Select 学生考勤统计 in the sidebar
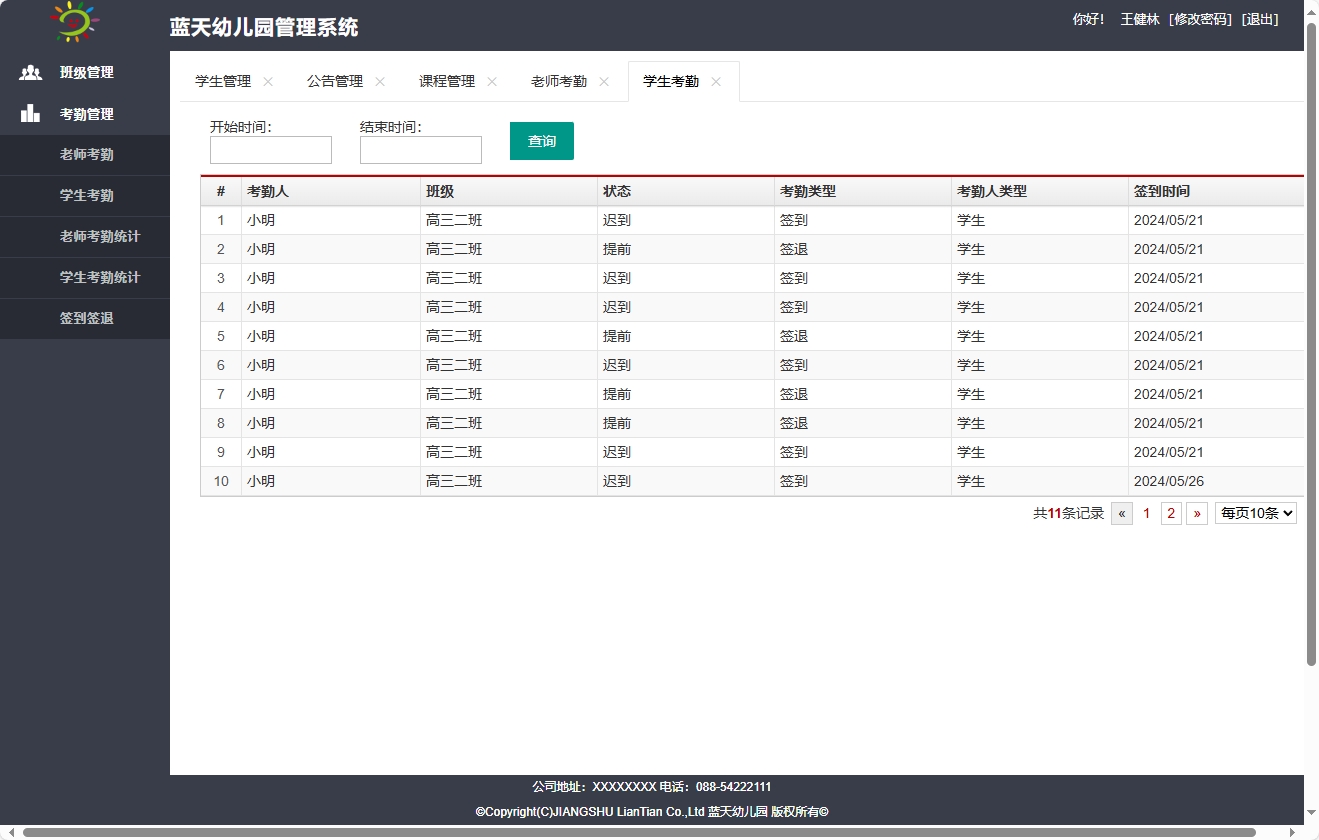This screenshot has height=840, width=1319. (x=85, y=278)
